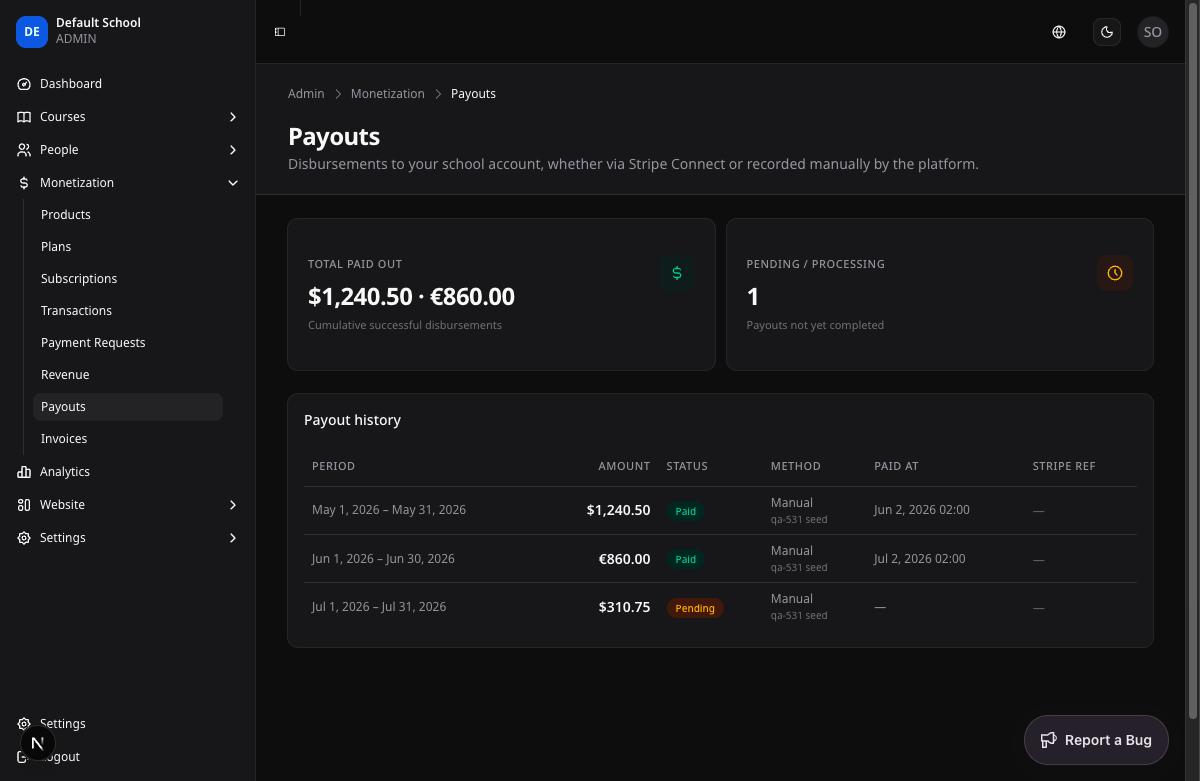This screenshot has height=781, width=1200.
Task: Select the Jul 1, 2026 – Jul 31, 2026 row
Action: tap(720, 607)
